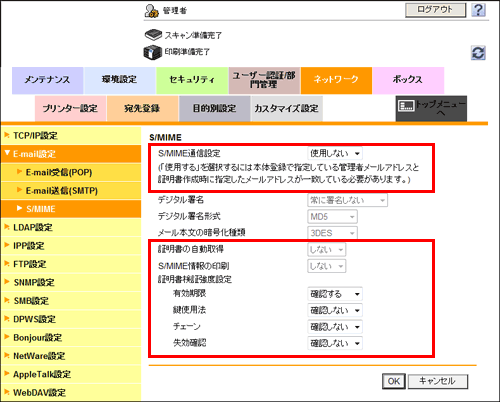Collapse the E-mail設定 arrow in sidebar
Viewport: 500px width, 402px height.
(7, 153)
